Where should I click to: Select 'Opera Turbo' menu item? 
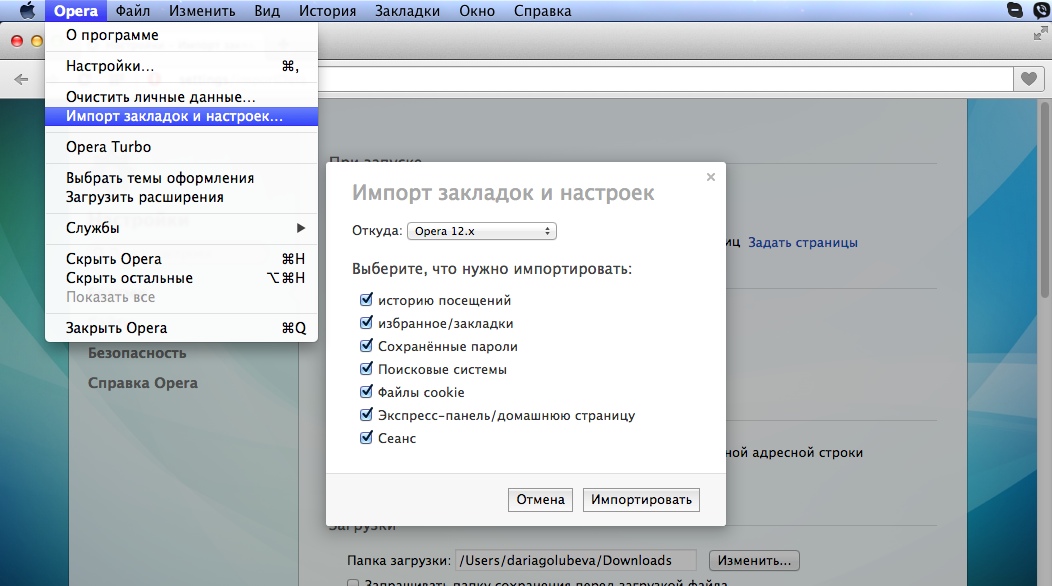[x=181, y=147]
